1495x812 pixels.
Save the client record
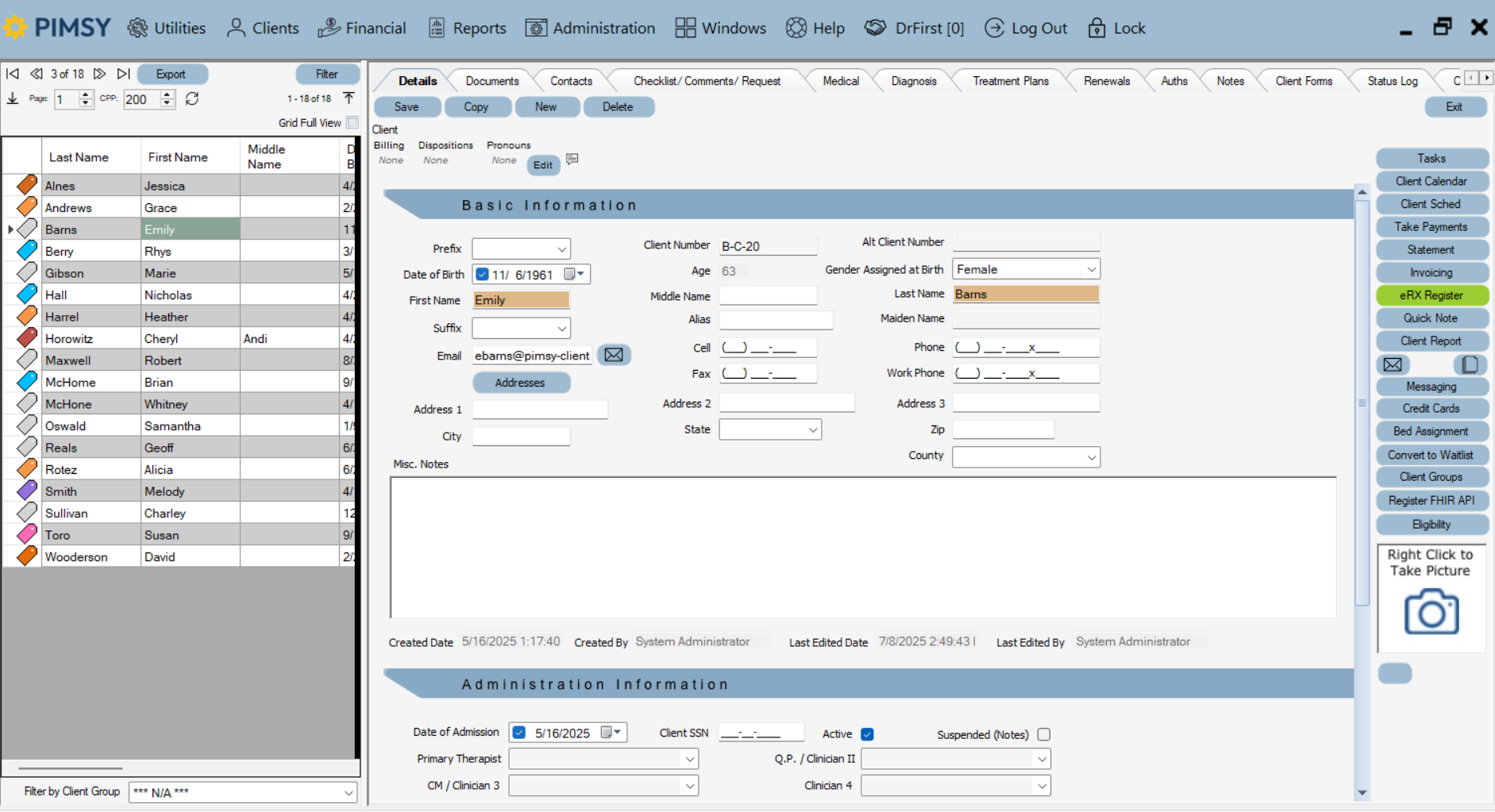(407, 106)
